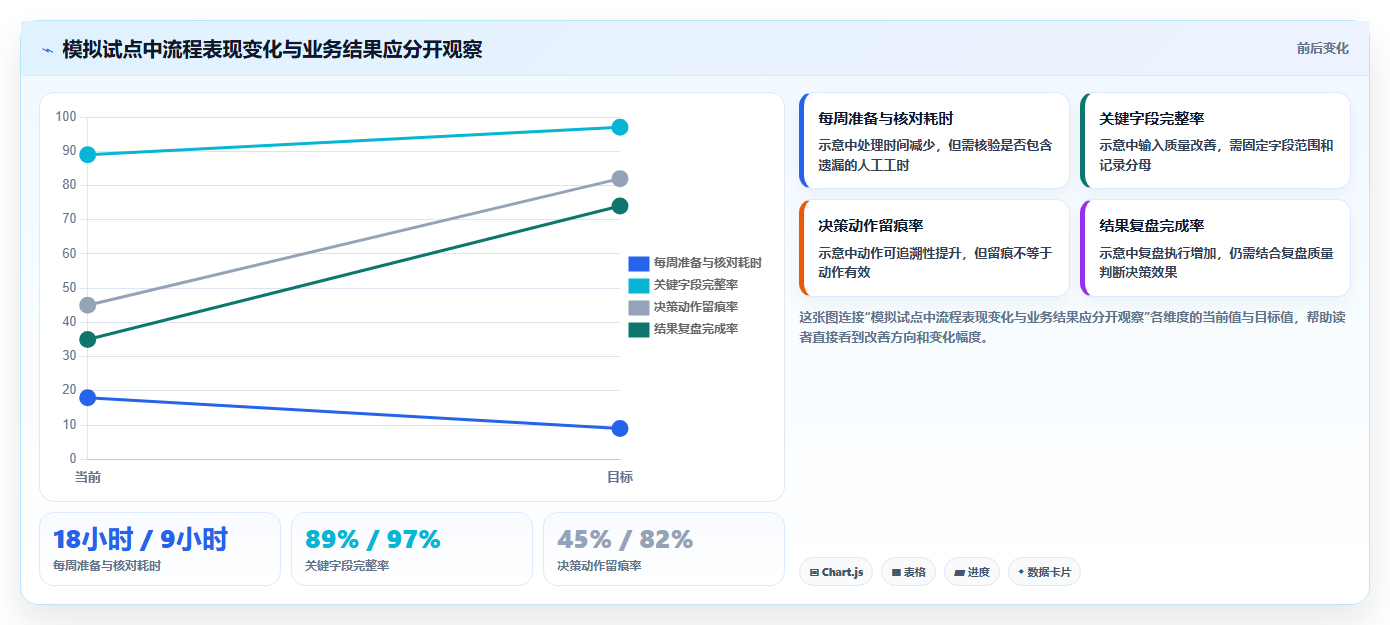Click the 18小时 / 9小时 stat card
The image size is (1390, 625).
pos(160,549)
